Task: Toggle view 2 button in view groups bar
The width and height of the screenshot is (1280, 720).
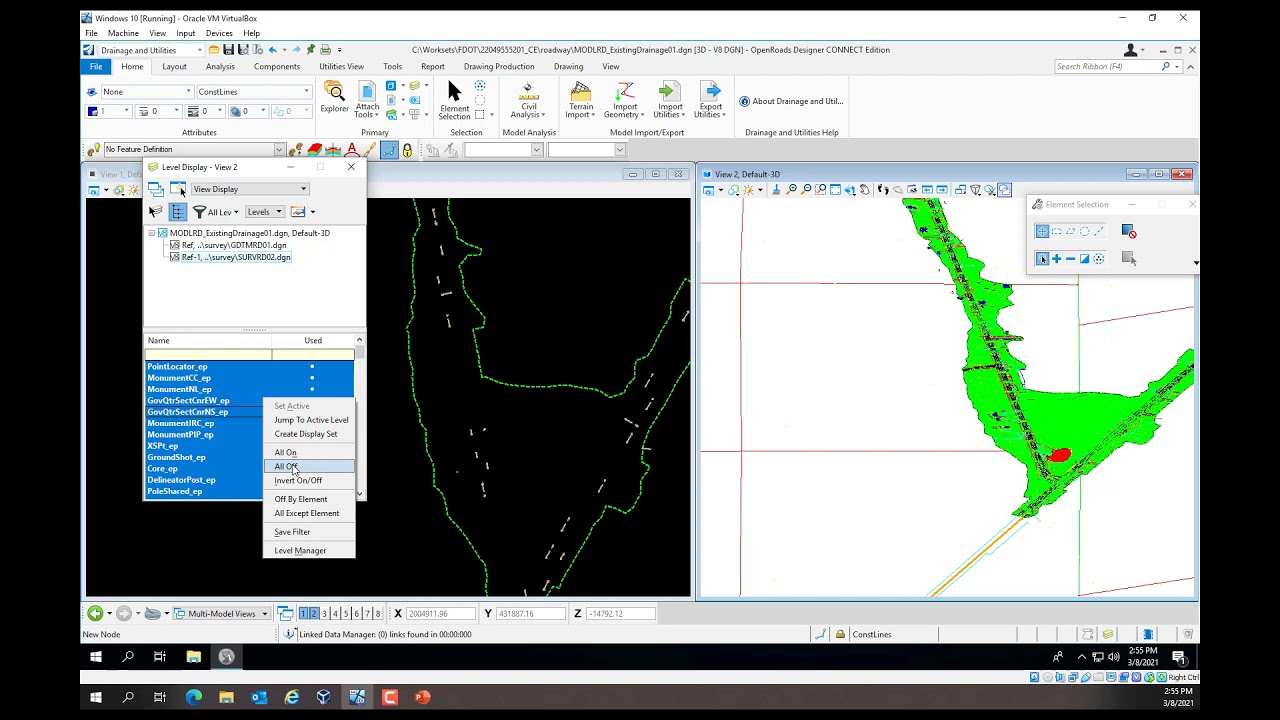Action: [x=314, y=613]
